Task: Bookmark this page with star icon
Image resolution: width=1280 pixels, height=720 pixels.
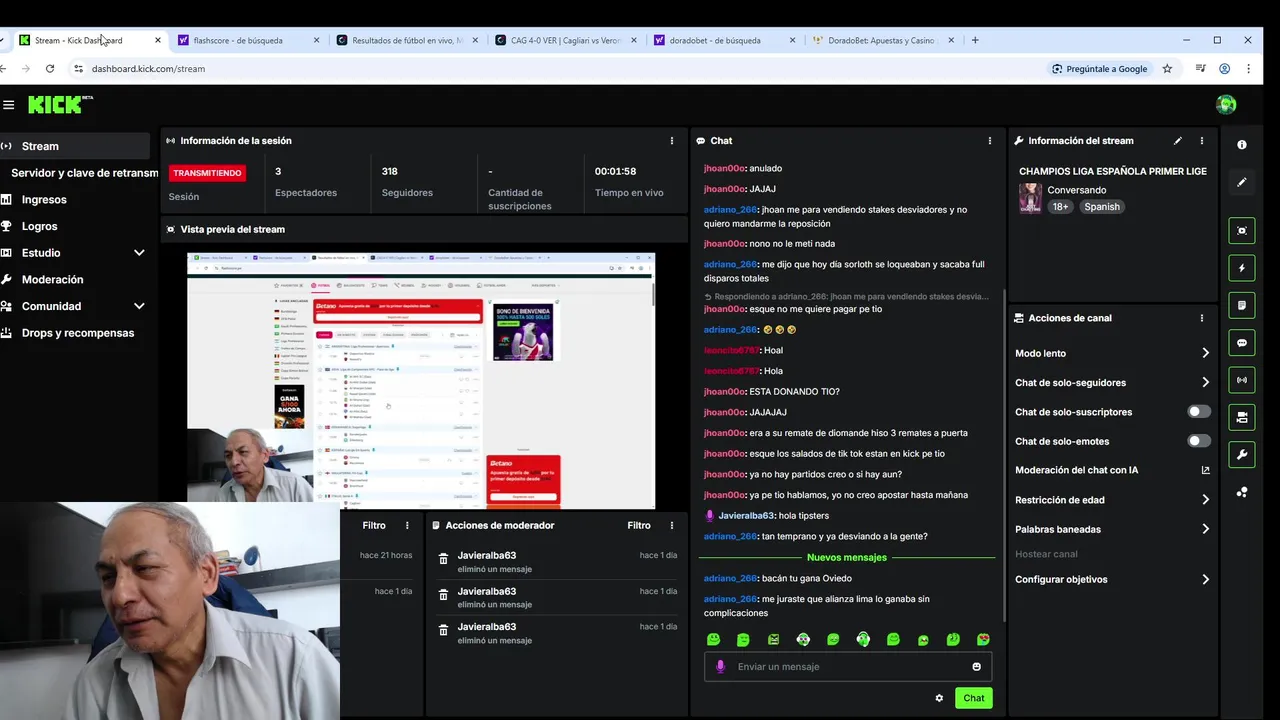Action: pyautogui.click(x=1167, y=69)
